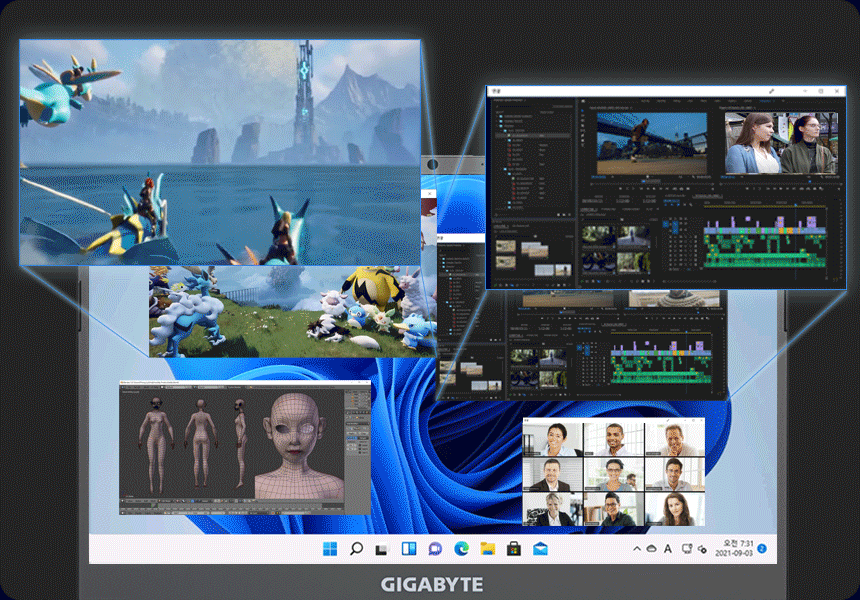The image size is (860, 600).
Task: Click the OneDrive cloud tray icon
Action: (652, 548)
